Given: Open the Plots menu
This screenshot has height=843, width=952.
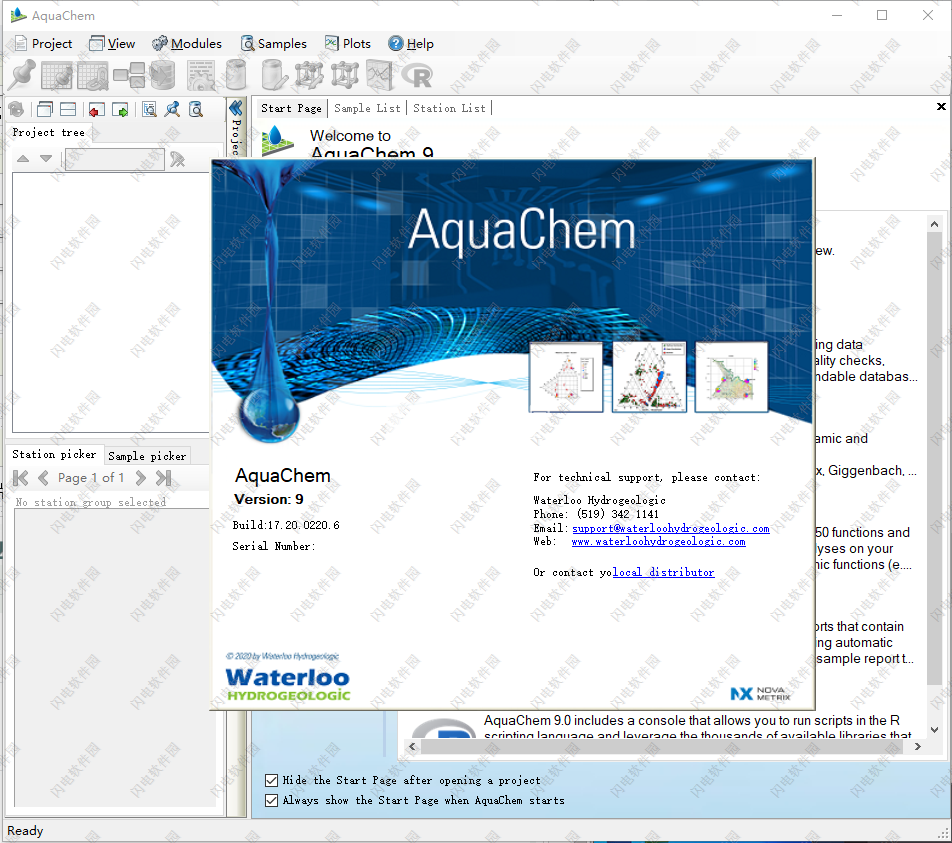Looking at the screenshot, I should click(348, 44).
